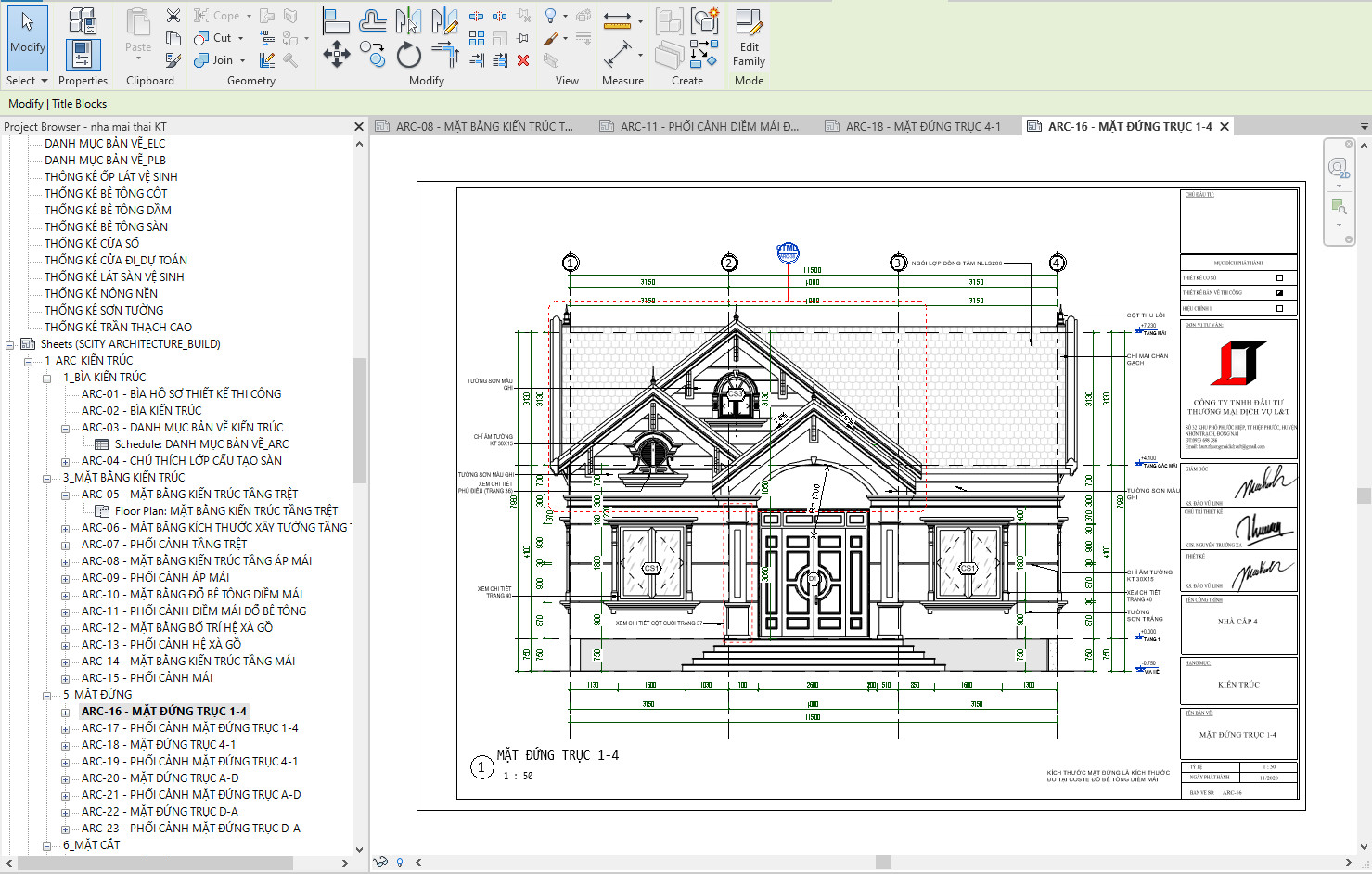Click Project Browser vertical scrollbar
The height and width of the screenshot is (874, 1372).
tap(359, 422)
